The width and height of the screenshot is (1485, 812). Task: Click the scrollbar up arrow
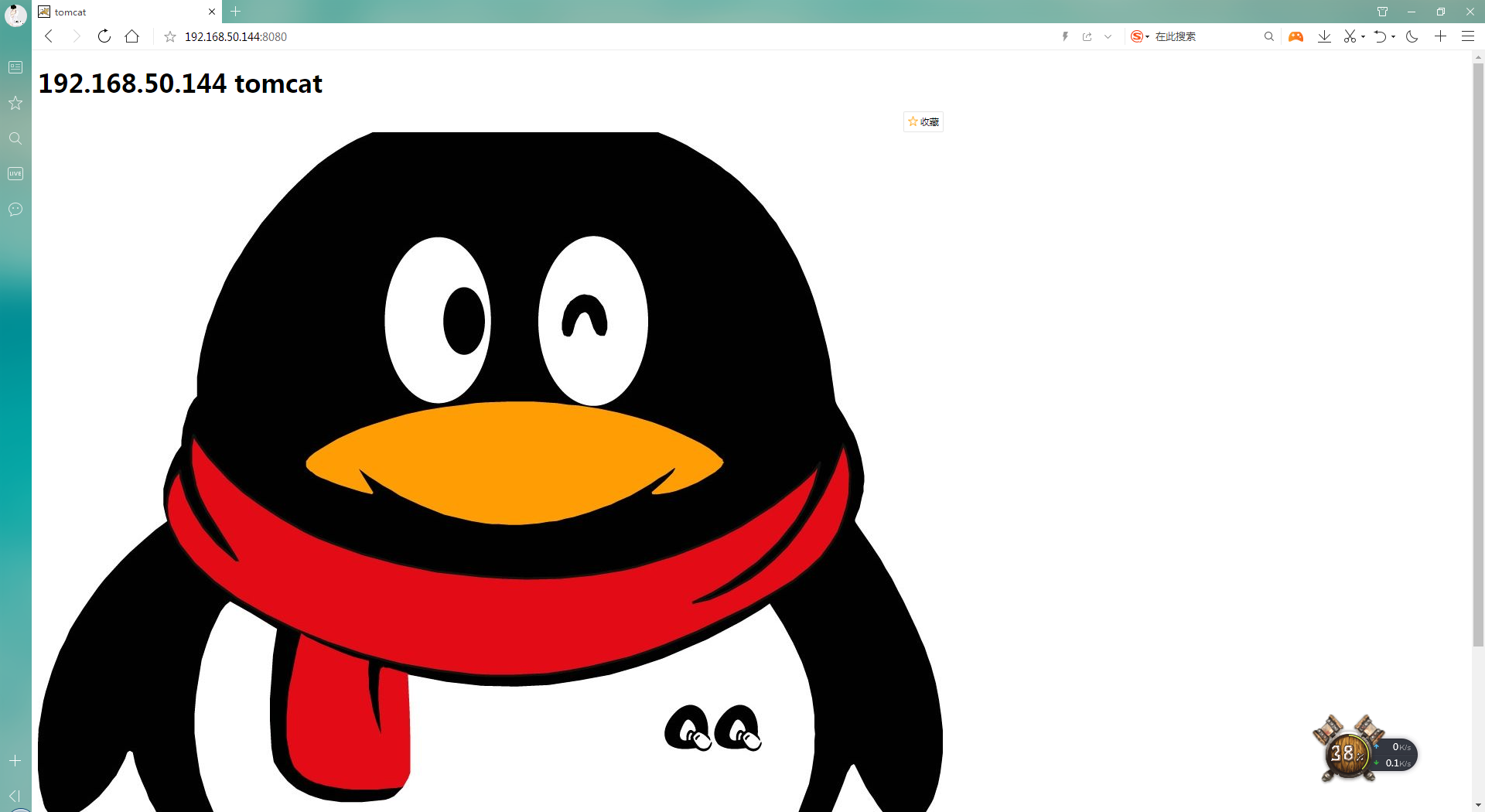(x=1478, y=56)
